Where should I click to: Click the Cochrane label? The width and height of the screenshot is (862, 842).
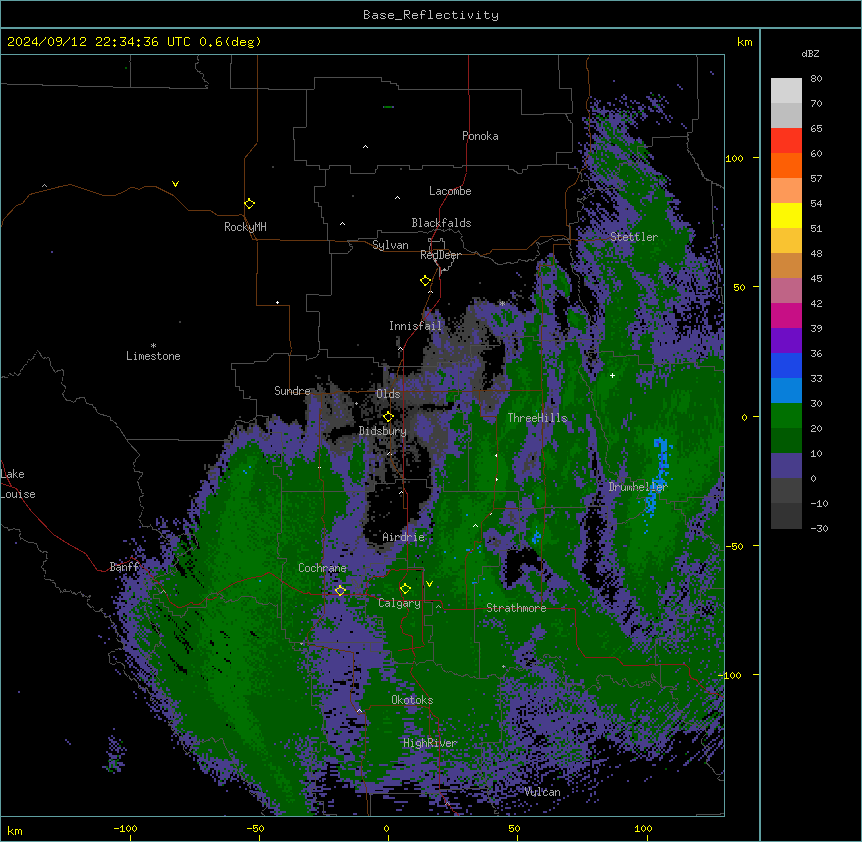(322, 568)
